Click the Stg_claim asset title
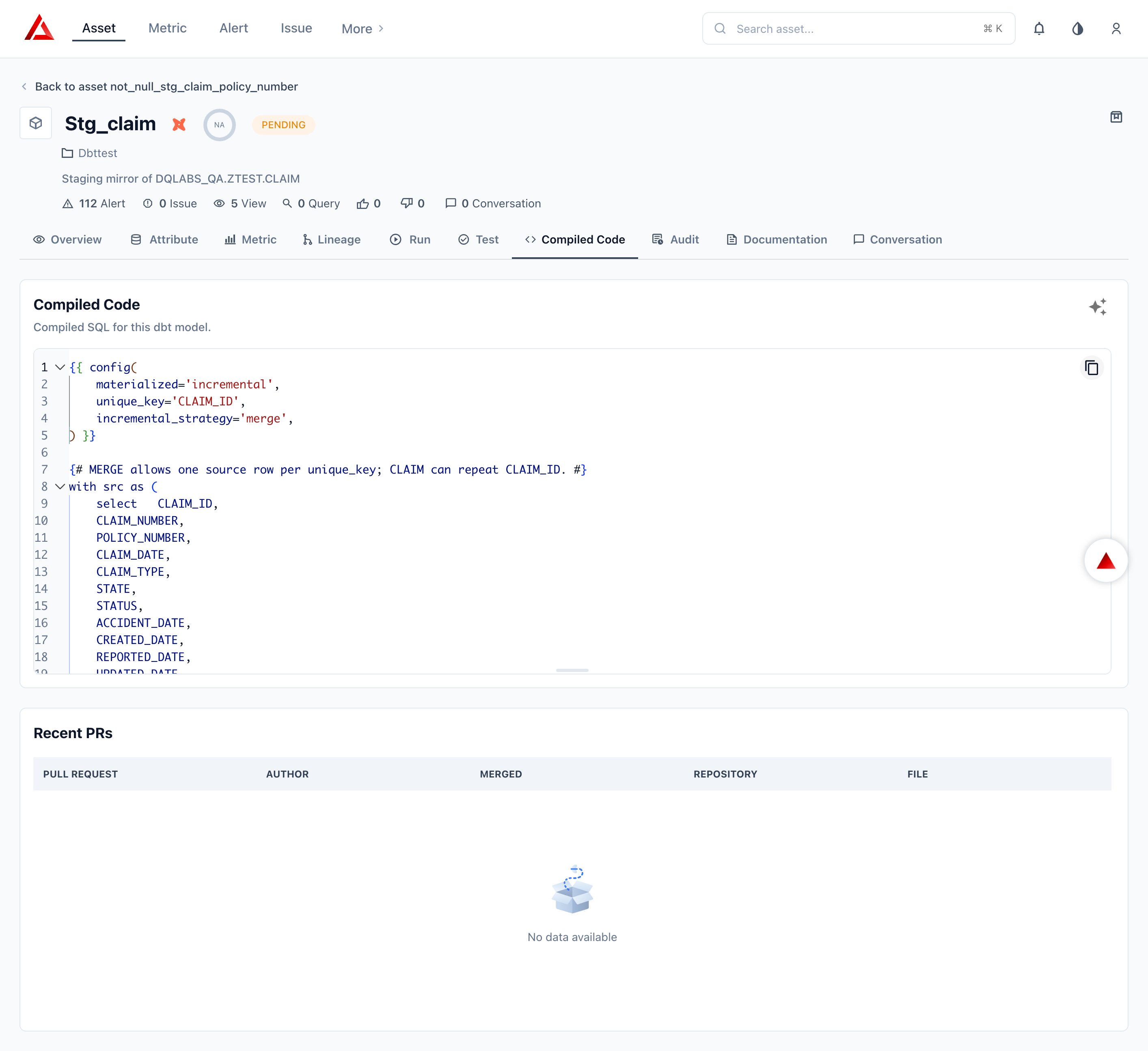This screenshot has width=1148, height=1051. point(110,123)
